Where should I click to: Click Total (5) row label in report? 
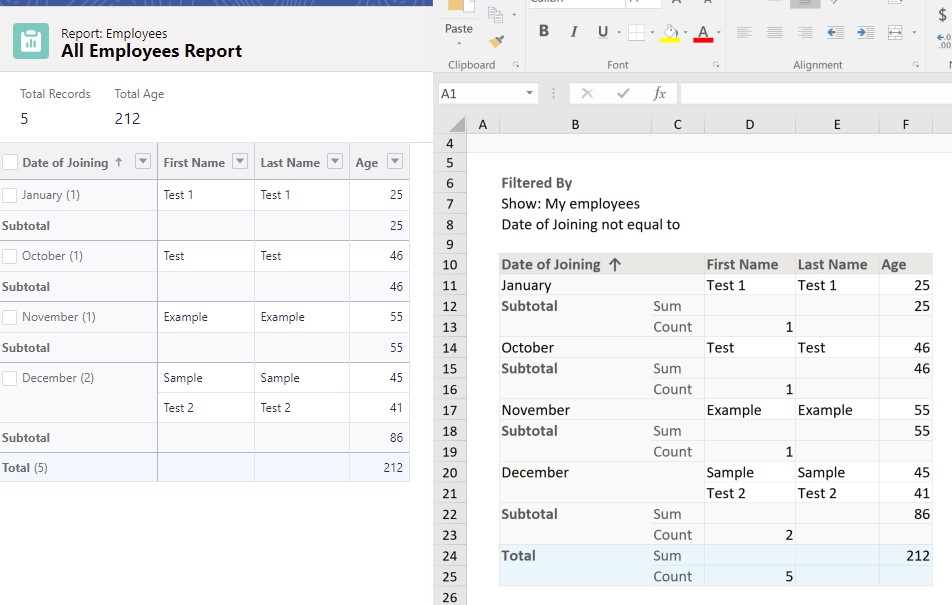25,468
